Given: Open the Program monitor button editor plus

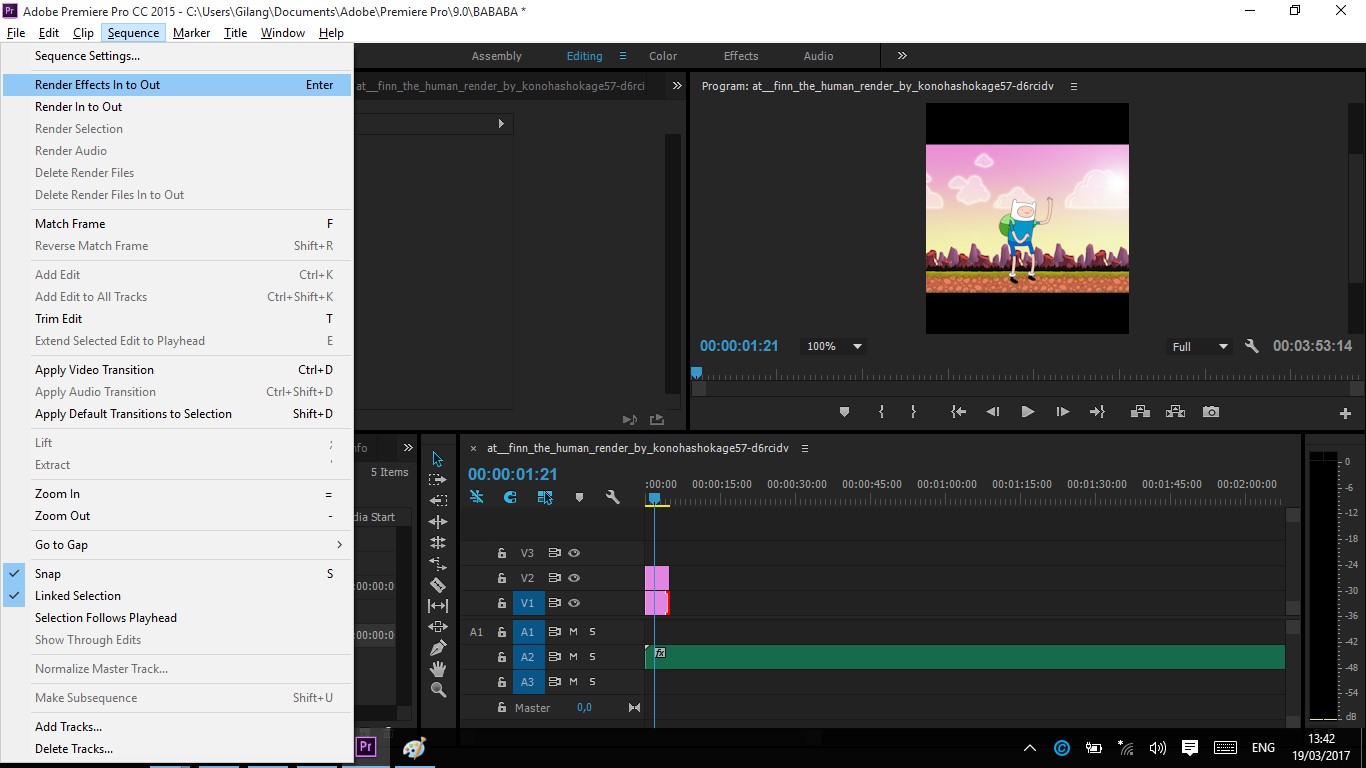Looking at the screenshot, I should click(x=1345, y=413).
